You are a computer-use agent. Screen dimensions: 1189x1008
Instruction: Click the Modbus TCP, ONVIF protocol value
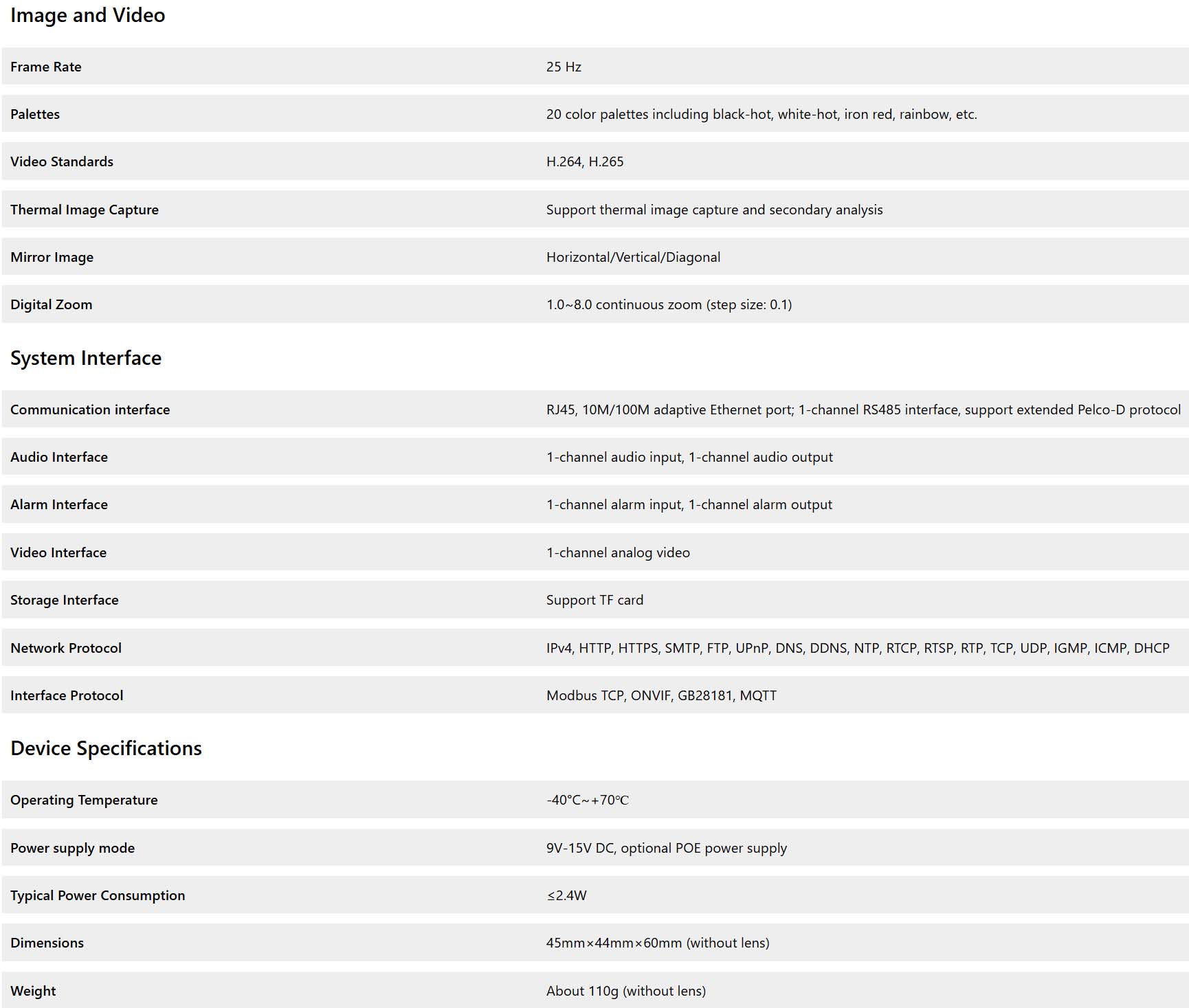click(x=661, y=695)
